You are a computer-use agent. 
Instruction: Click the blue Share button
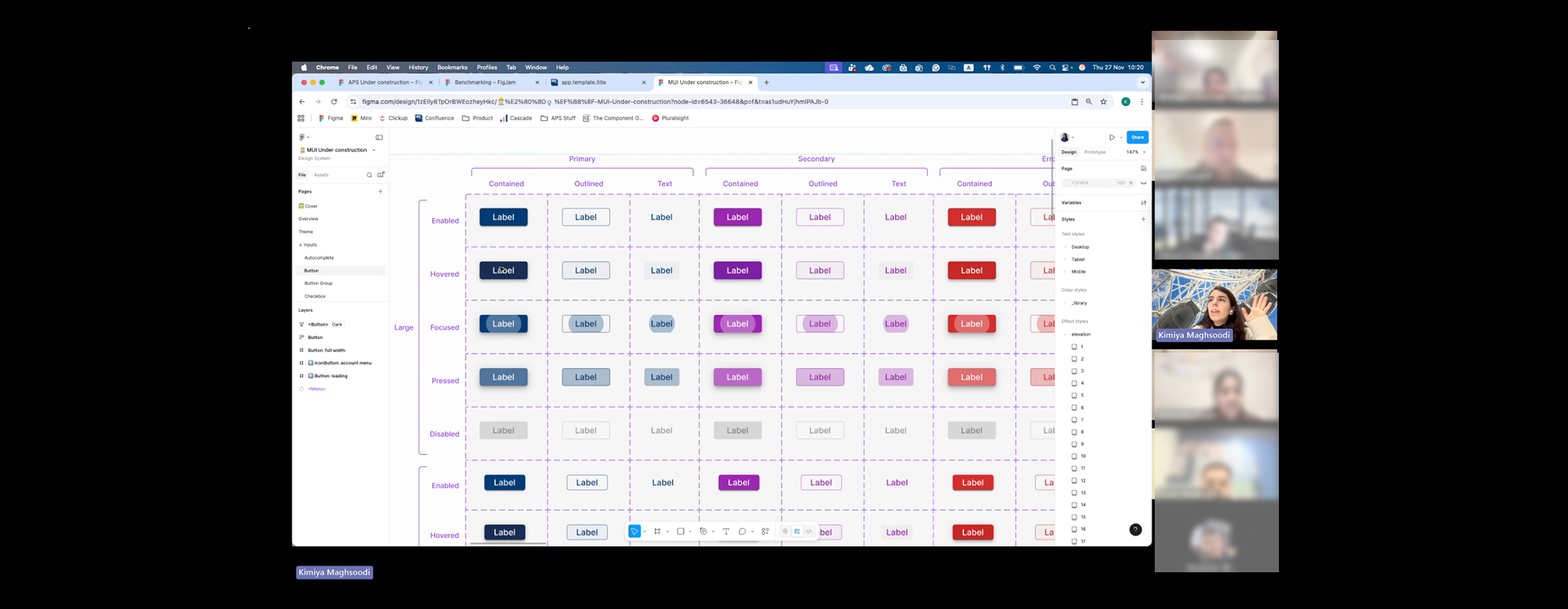pyautogui.click(x=1138, y=137)
